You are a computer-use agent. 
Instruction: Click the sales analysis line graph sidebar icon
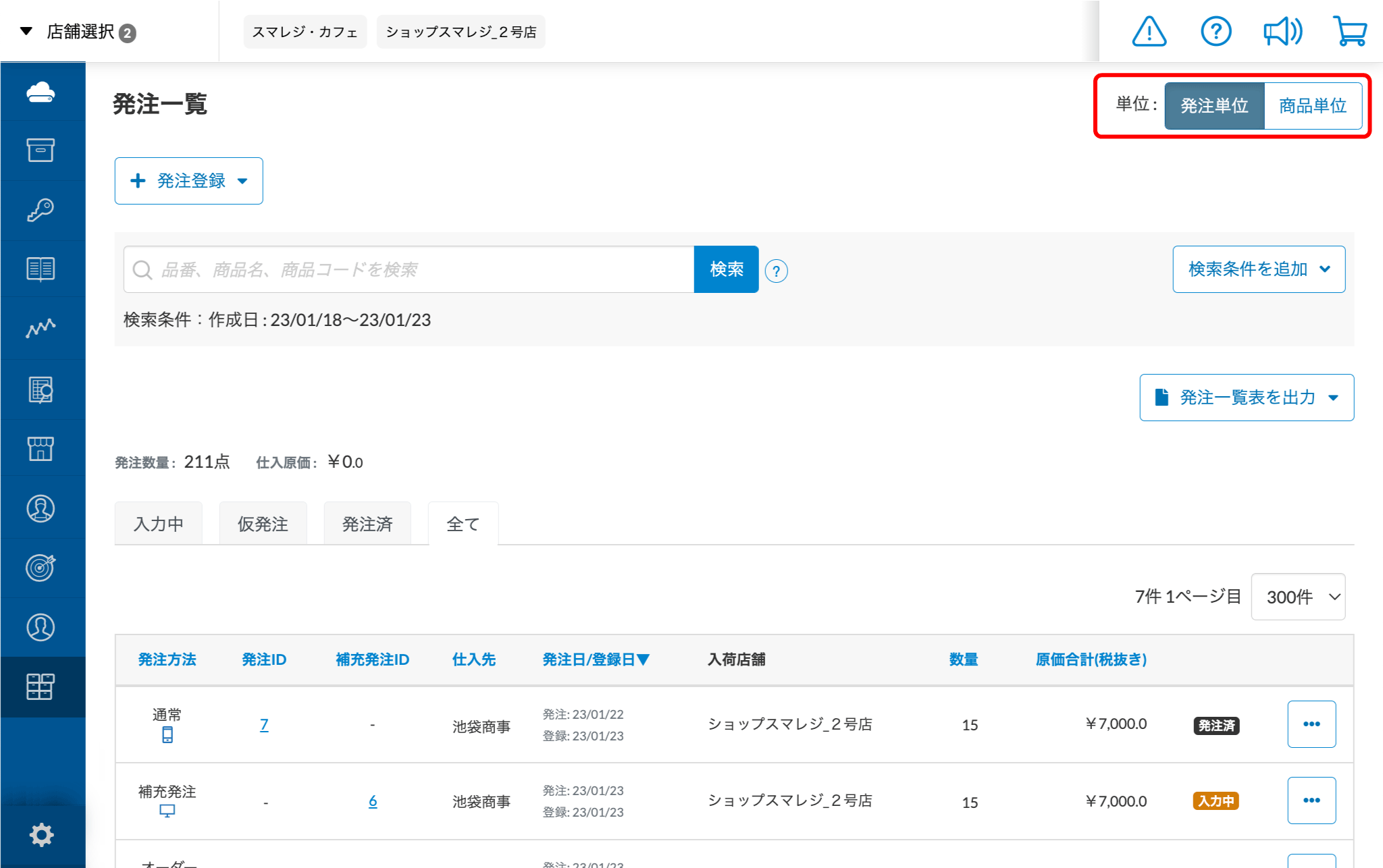(41, 329)
